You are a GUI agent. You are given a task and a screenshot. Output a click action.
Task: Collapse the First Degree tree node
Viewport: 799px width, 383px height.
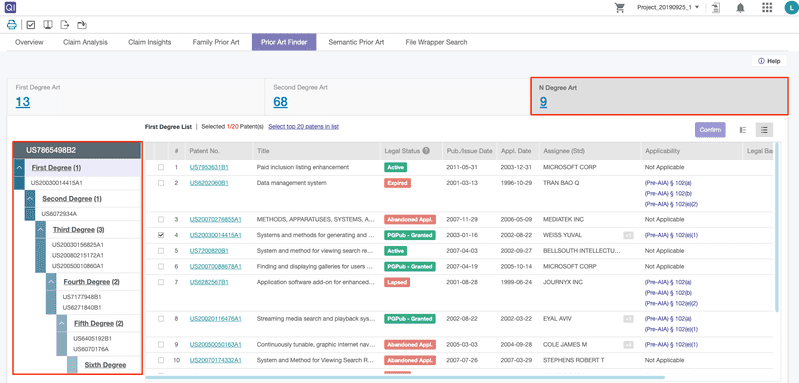click(x=19, y=168)
